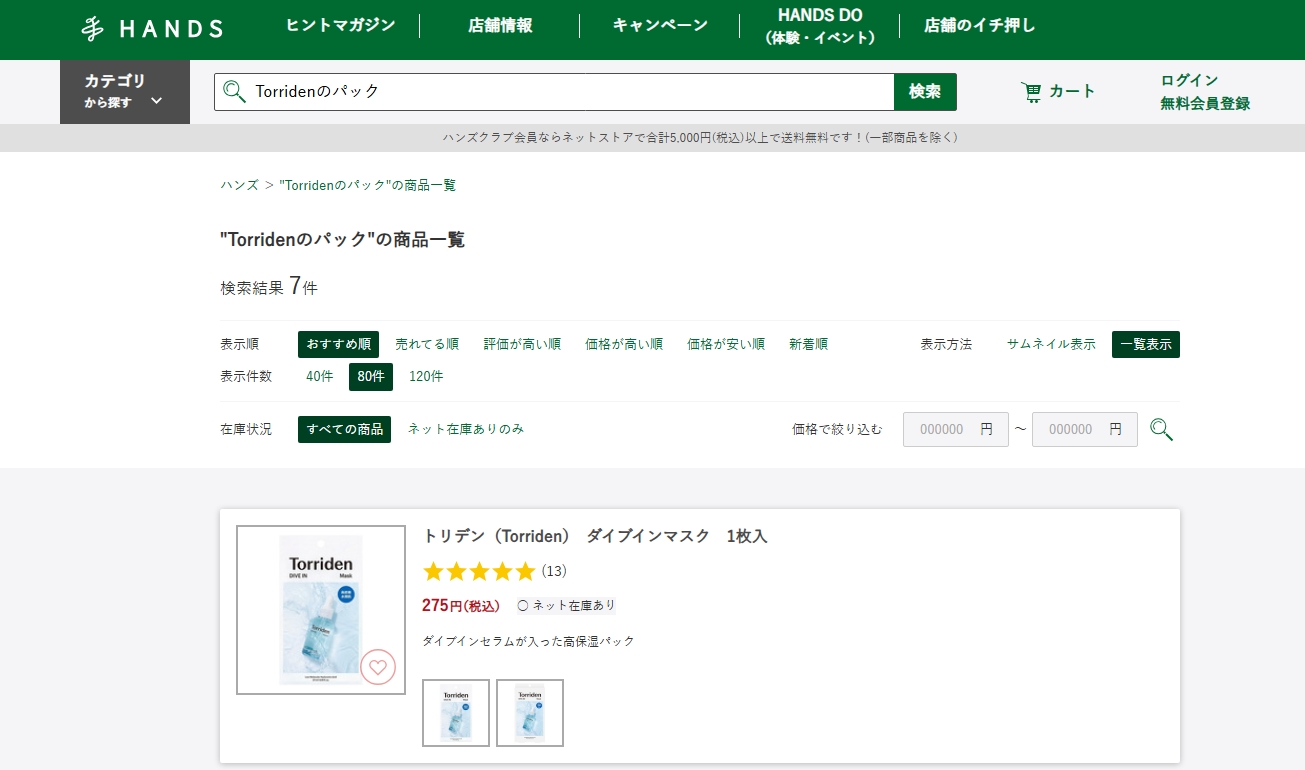The width and height of the screenshot is (1305, 770).
Task: Click the HANDS logo
Action: point(152,29)
